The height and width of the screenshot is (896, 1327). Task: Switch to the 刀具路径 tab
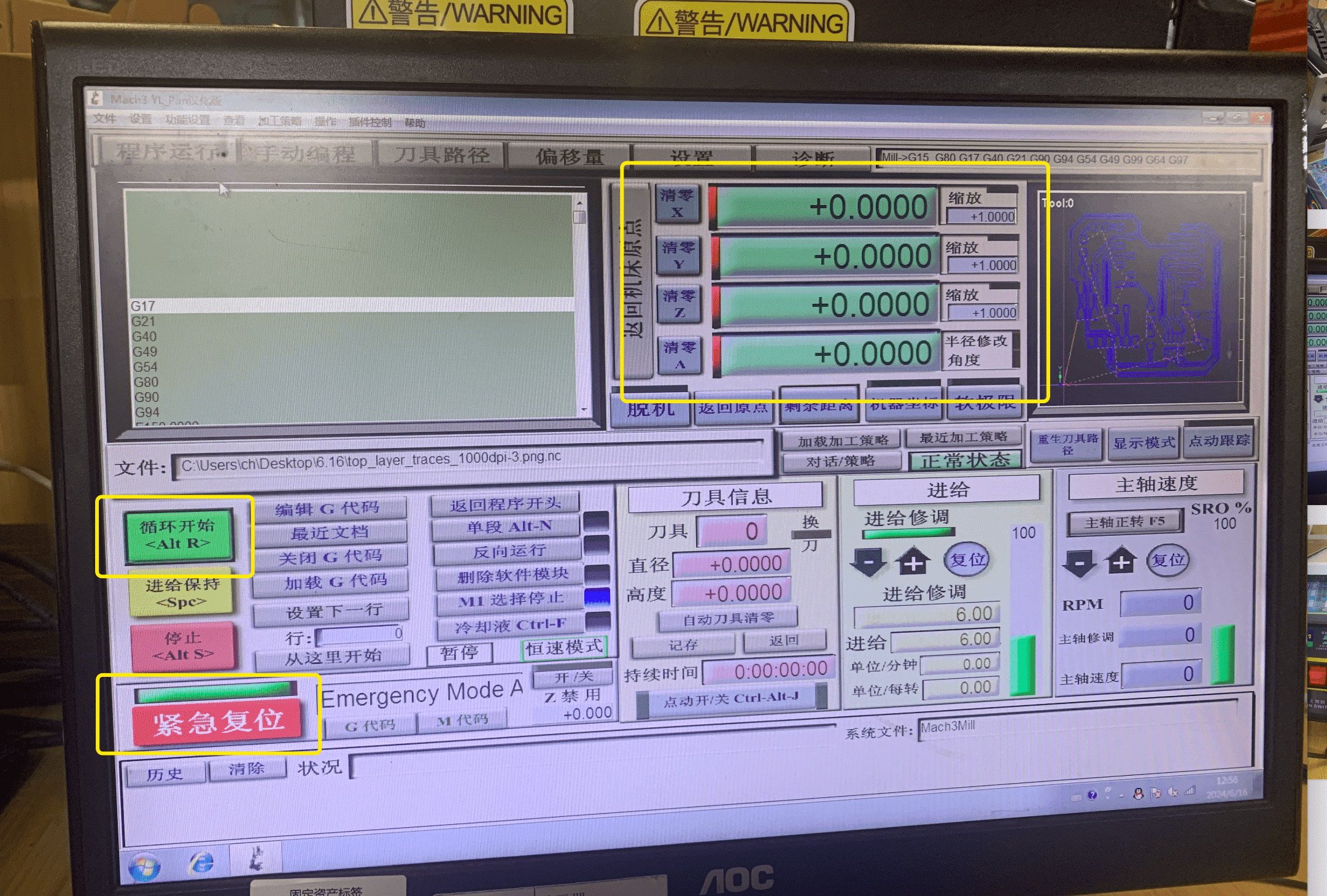click(x=442, y=155)
